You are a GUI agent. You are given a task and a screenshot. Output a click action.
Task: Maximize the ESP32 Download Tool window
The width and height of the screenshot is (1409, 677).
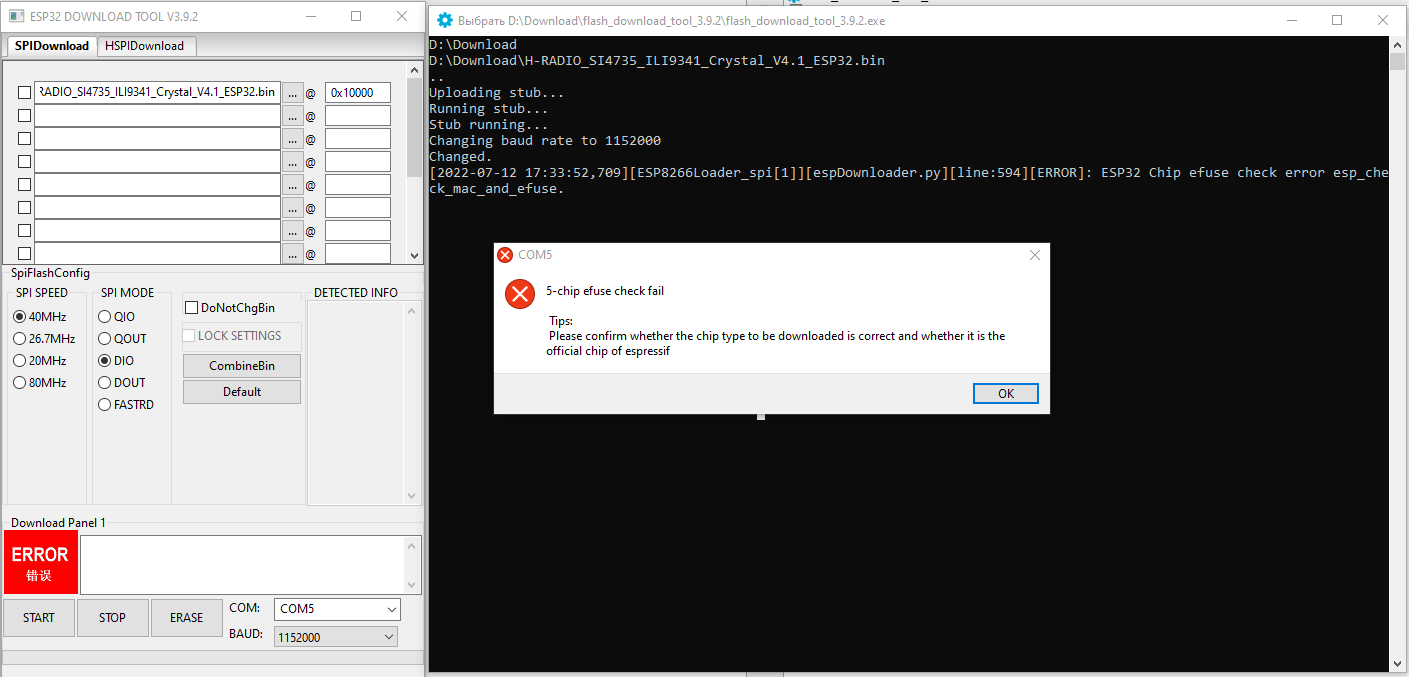356,16
